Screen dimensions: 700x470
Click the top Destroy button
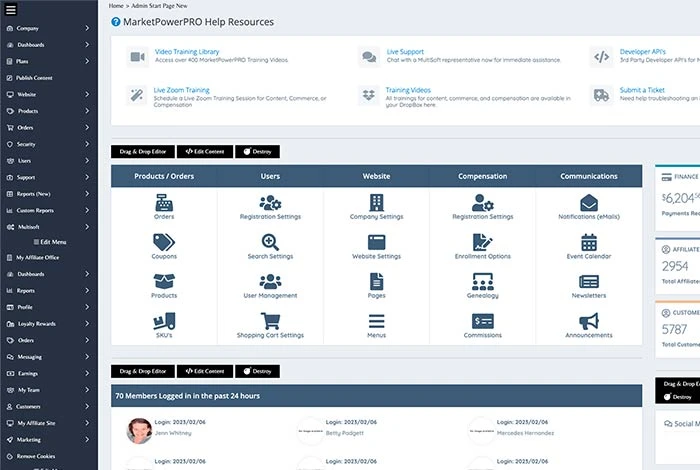click(x=258, y=151)
